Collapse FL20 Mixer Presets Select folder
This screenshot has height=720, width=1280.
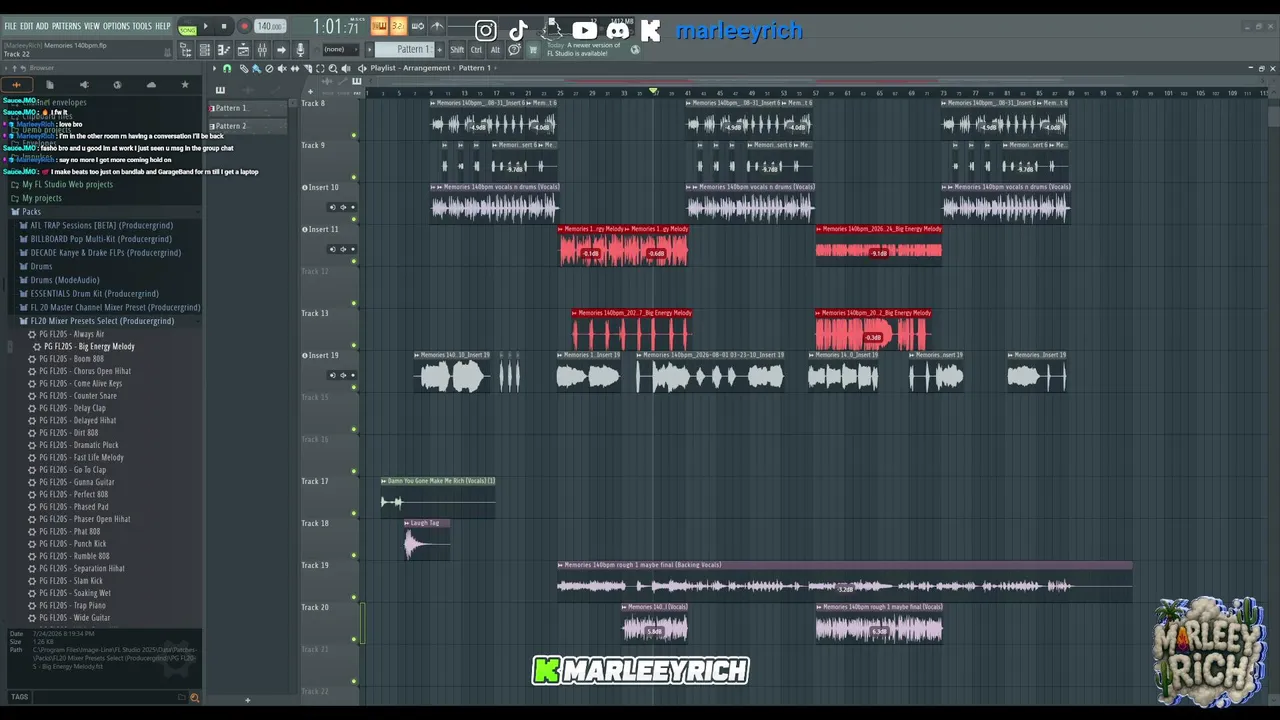[96, 321]
